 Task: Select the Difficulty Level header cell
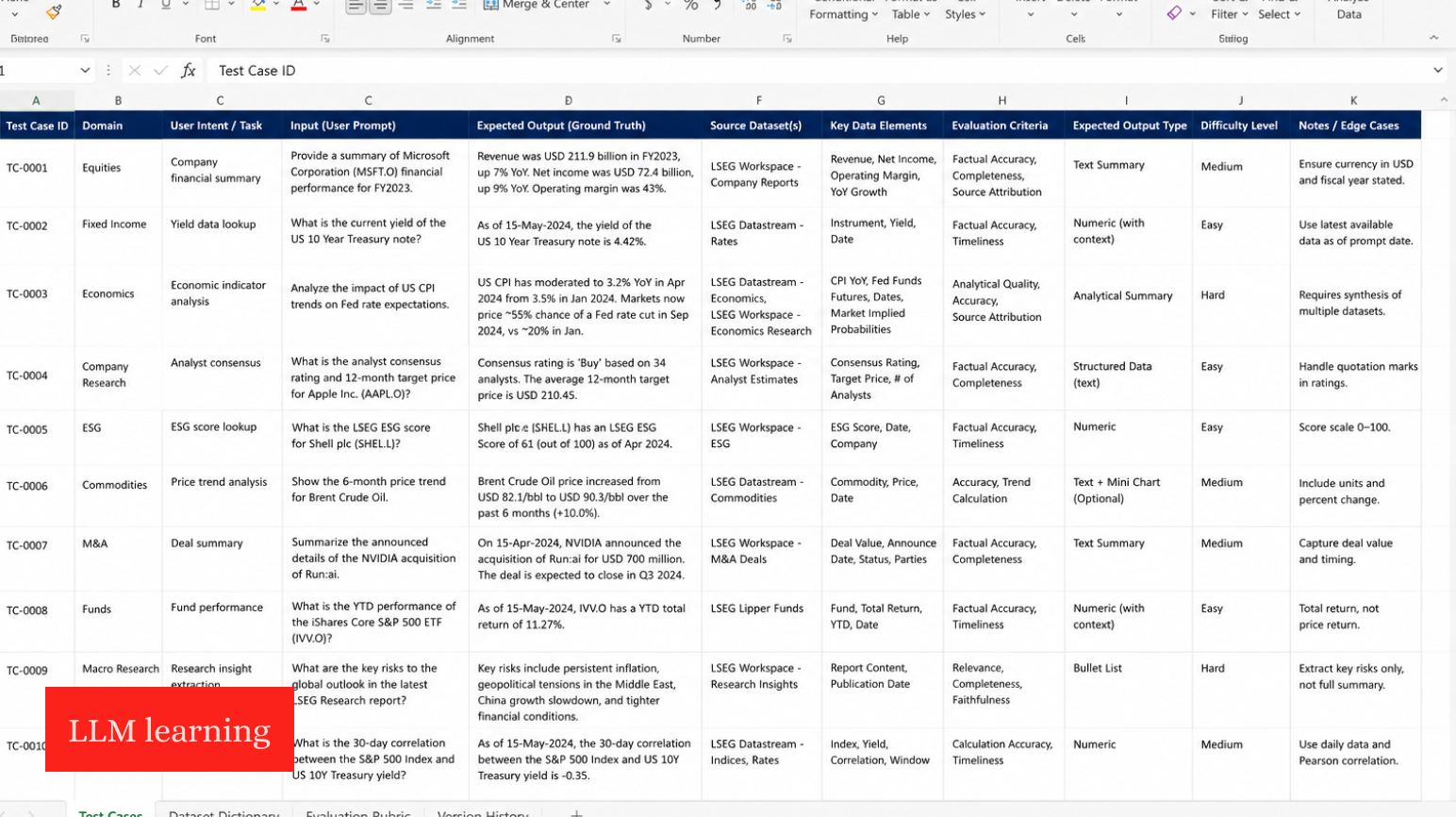[1240, 125]
